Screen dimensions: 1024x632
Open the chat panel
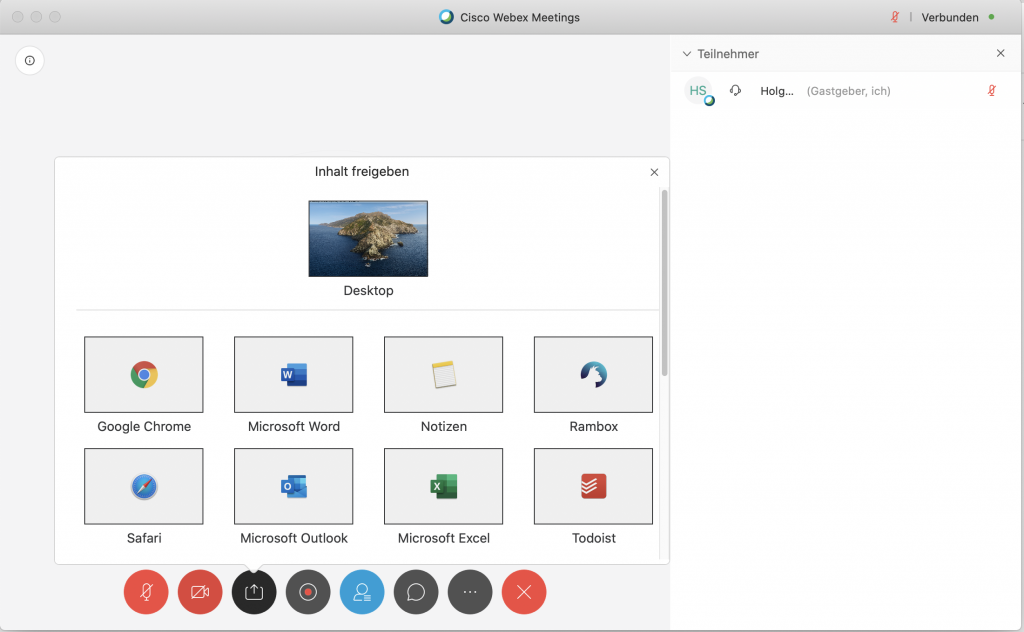[416, 592]
